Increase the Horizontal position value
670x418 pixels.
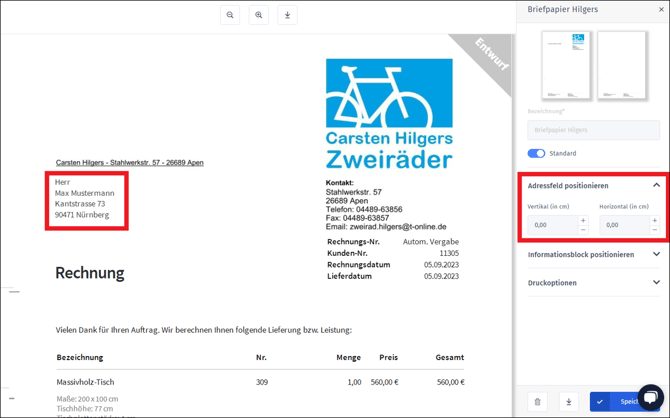[x=655, y=220]
